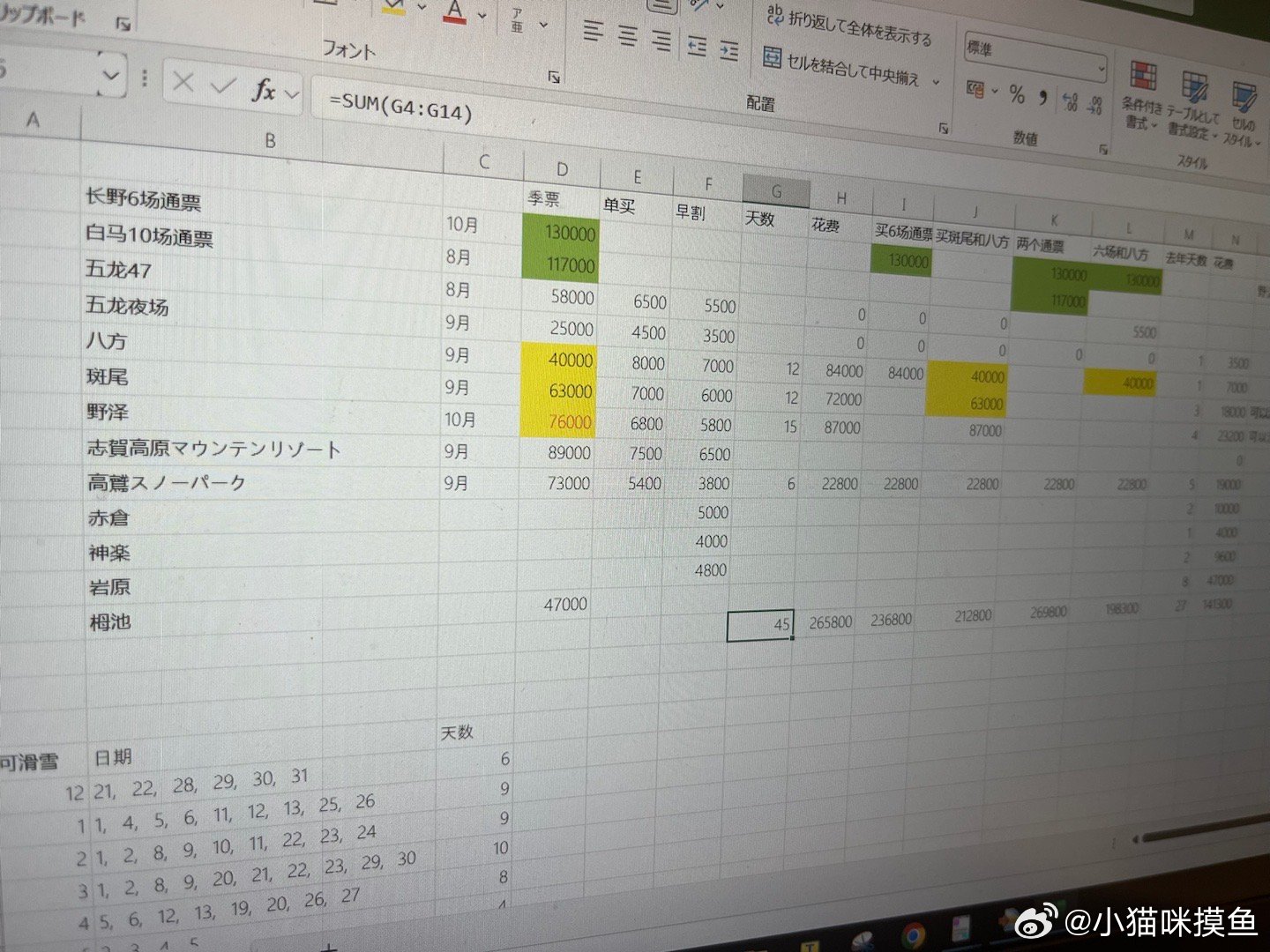Open the フォント group dialog launcher
The width and height of the screenshot is (1270, 952).
click(554, 78)
